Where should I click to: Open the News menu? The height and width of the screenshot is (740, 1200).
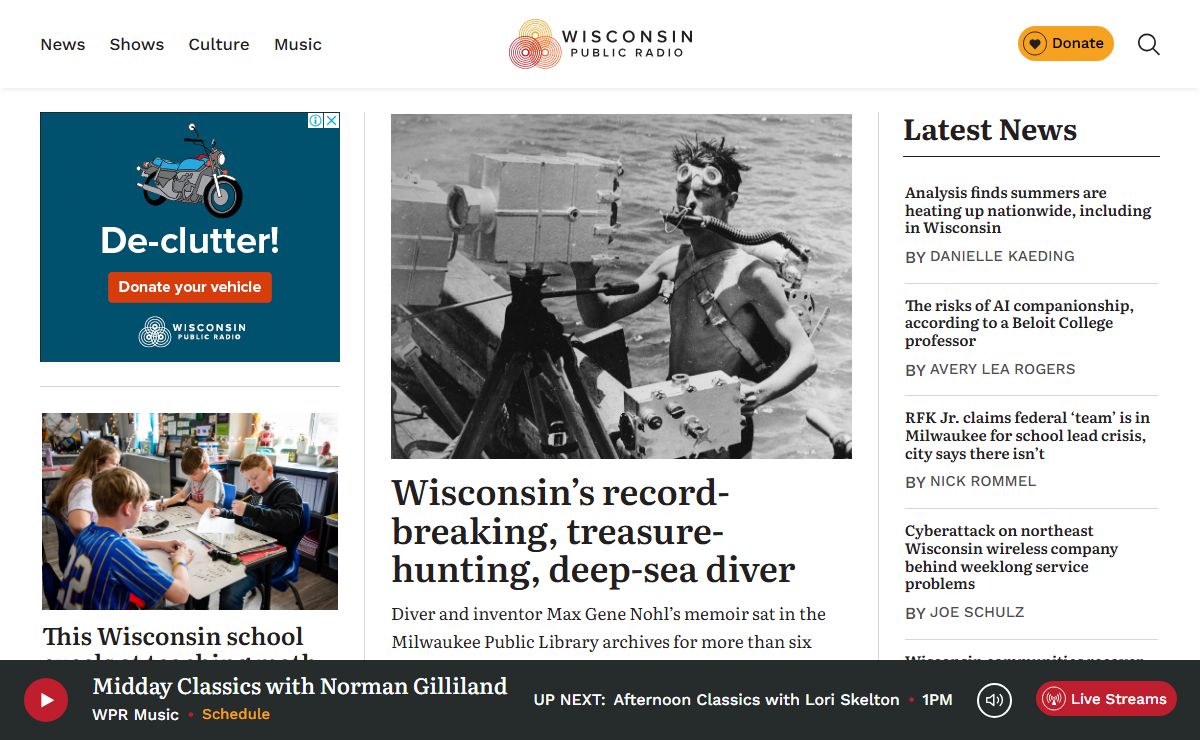[x=63, y=44]
